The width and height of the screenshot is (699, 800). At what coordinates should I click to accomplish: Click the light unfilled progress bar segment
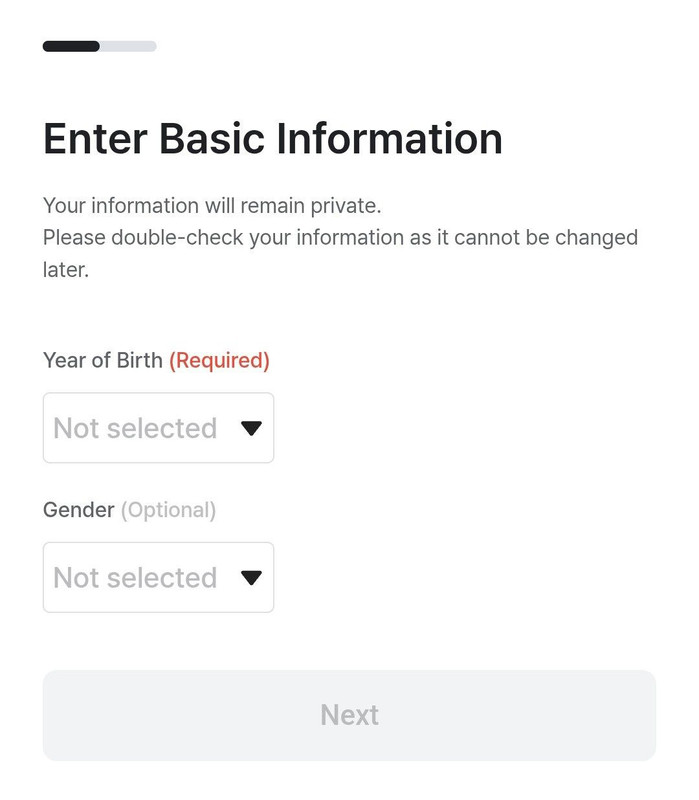point(128,46)
